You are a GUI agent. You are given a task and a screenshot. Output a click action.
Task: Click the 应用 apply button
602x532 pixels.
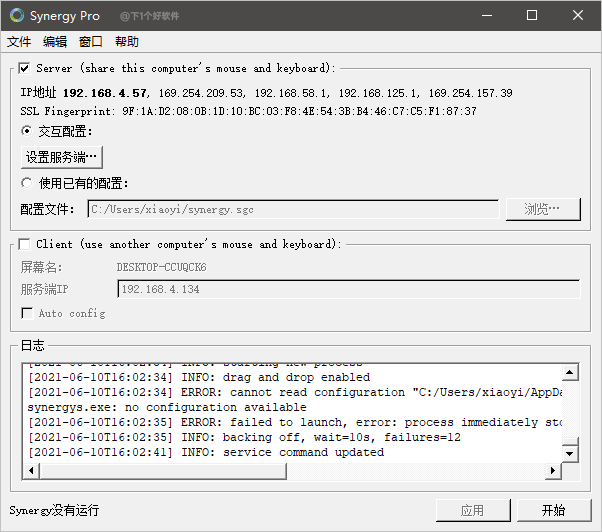473,510
